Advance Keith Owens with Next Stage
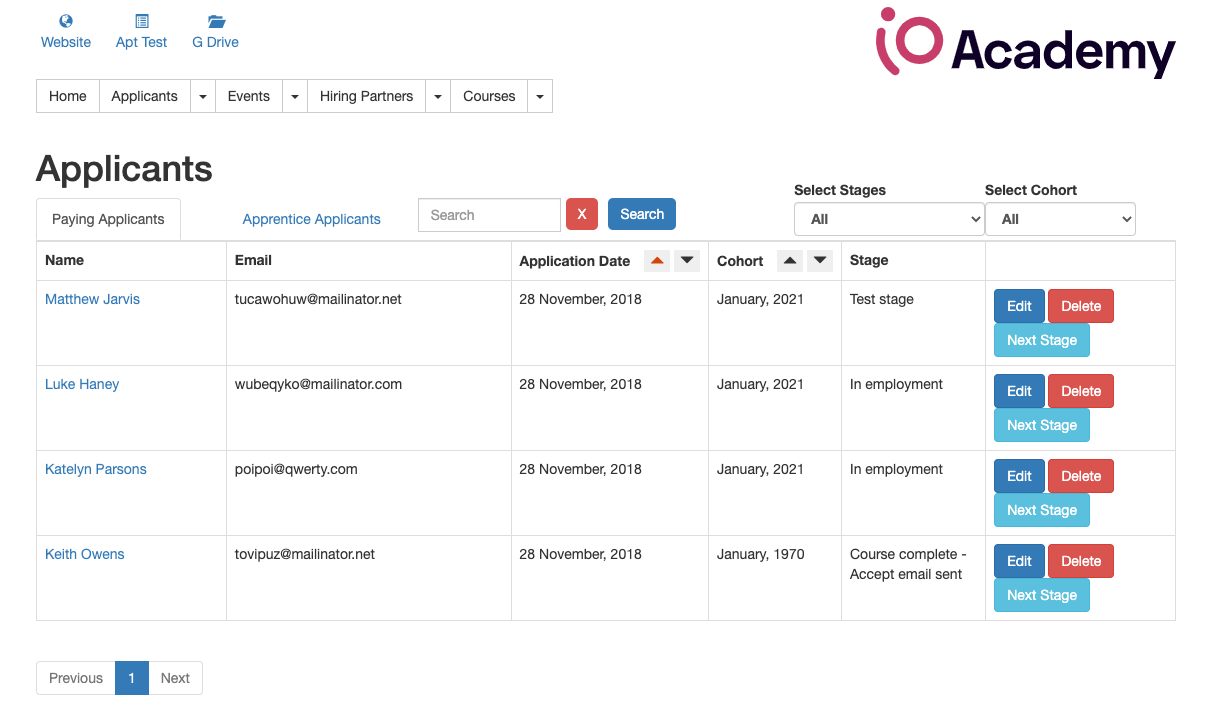 click(1041, 594)
